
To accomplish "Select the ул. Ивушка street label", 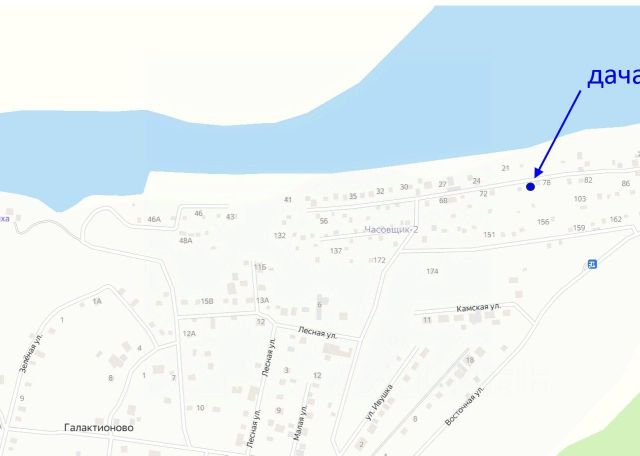I will click(x=380, y=402).
